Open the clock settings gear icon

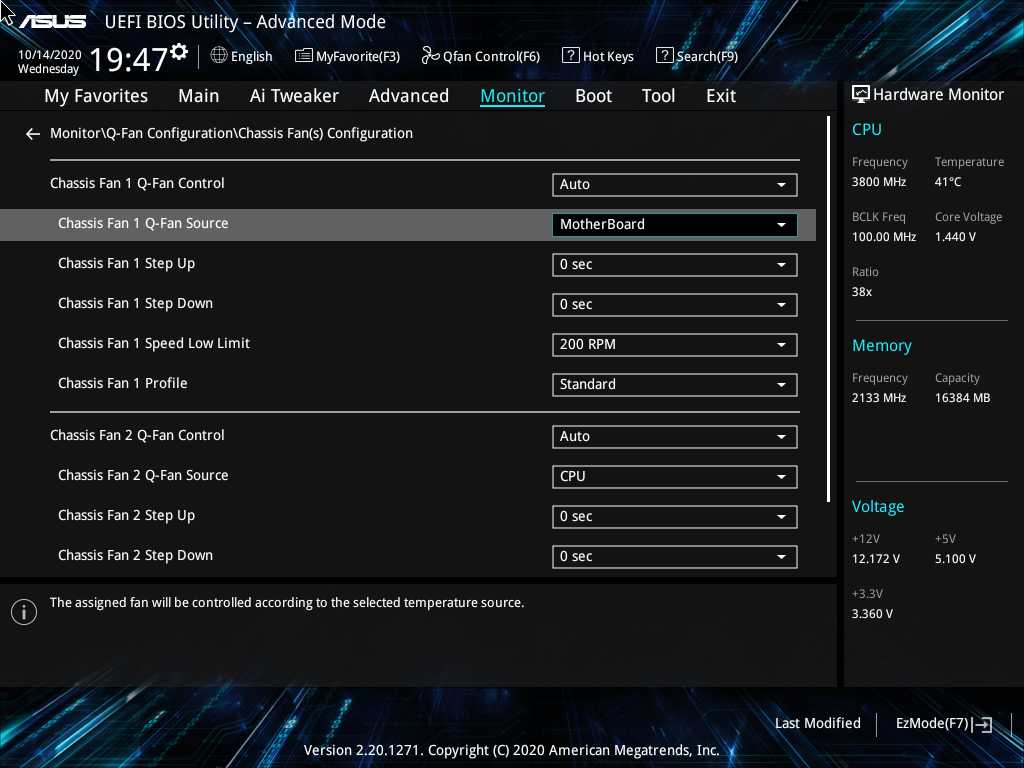pos(179,51)
